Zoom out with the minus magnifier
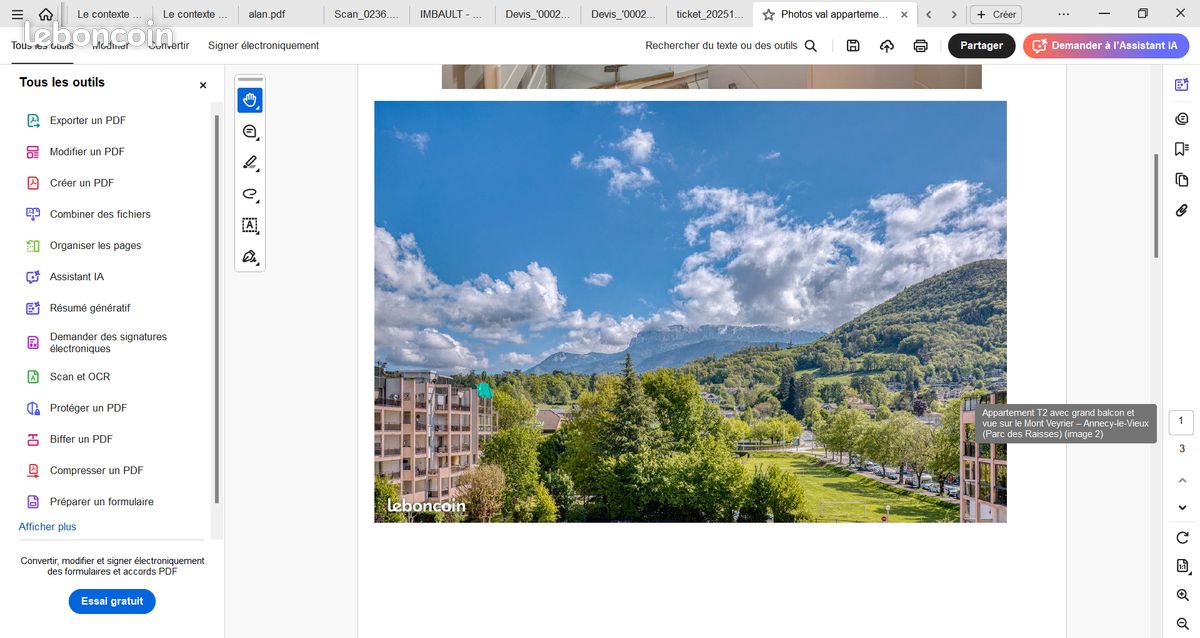Viewport: 1200px width, 638px height. coord(1182,624)
